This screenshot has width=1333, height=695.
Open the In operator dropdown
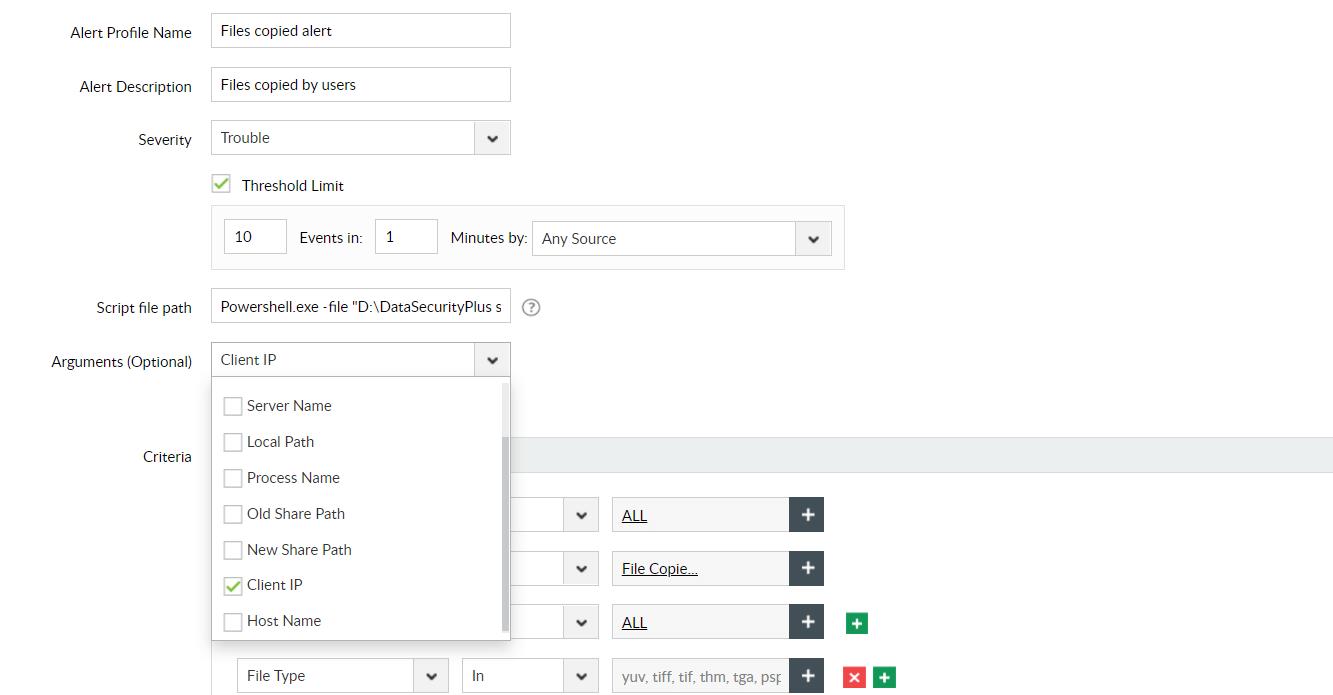click(580, 675)
